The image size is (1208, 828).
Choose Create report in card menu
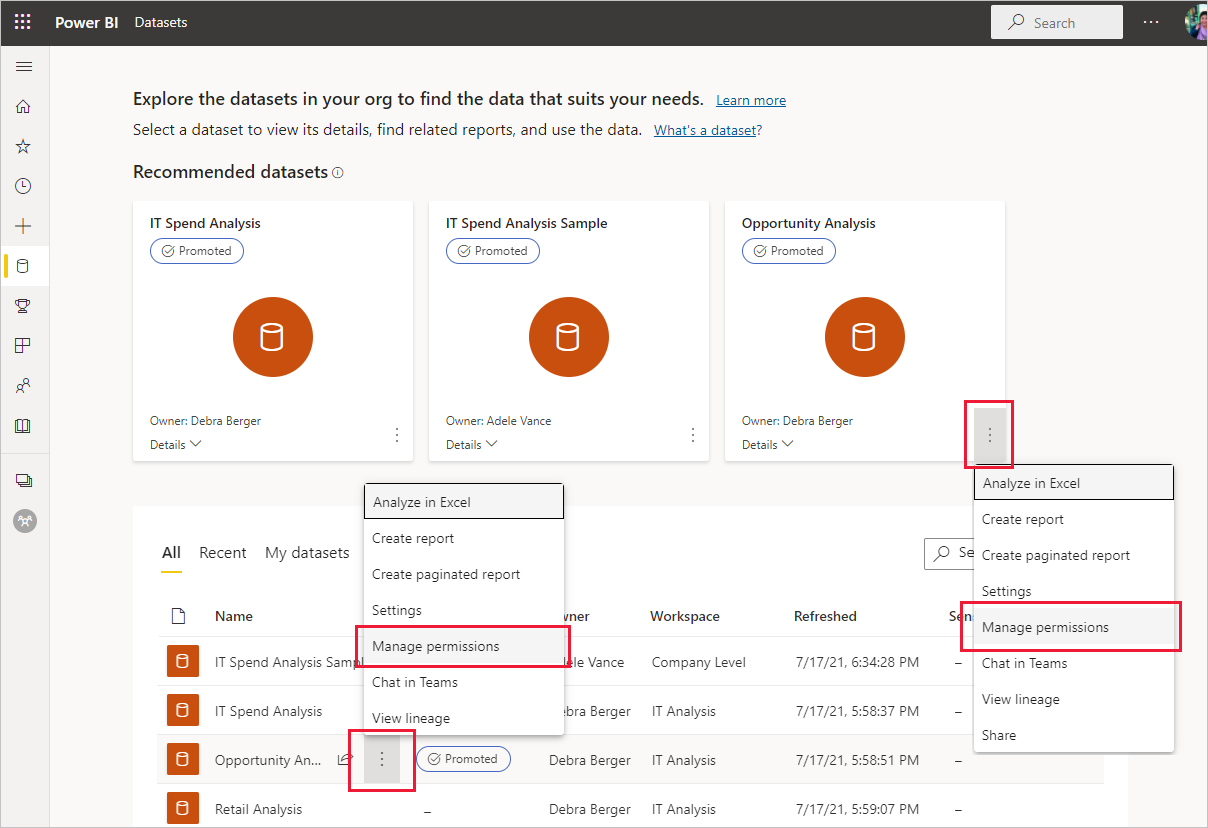click(1074, 519)
